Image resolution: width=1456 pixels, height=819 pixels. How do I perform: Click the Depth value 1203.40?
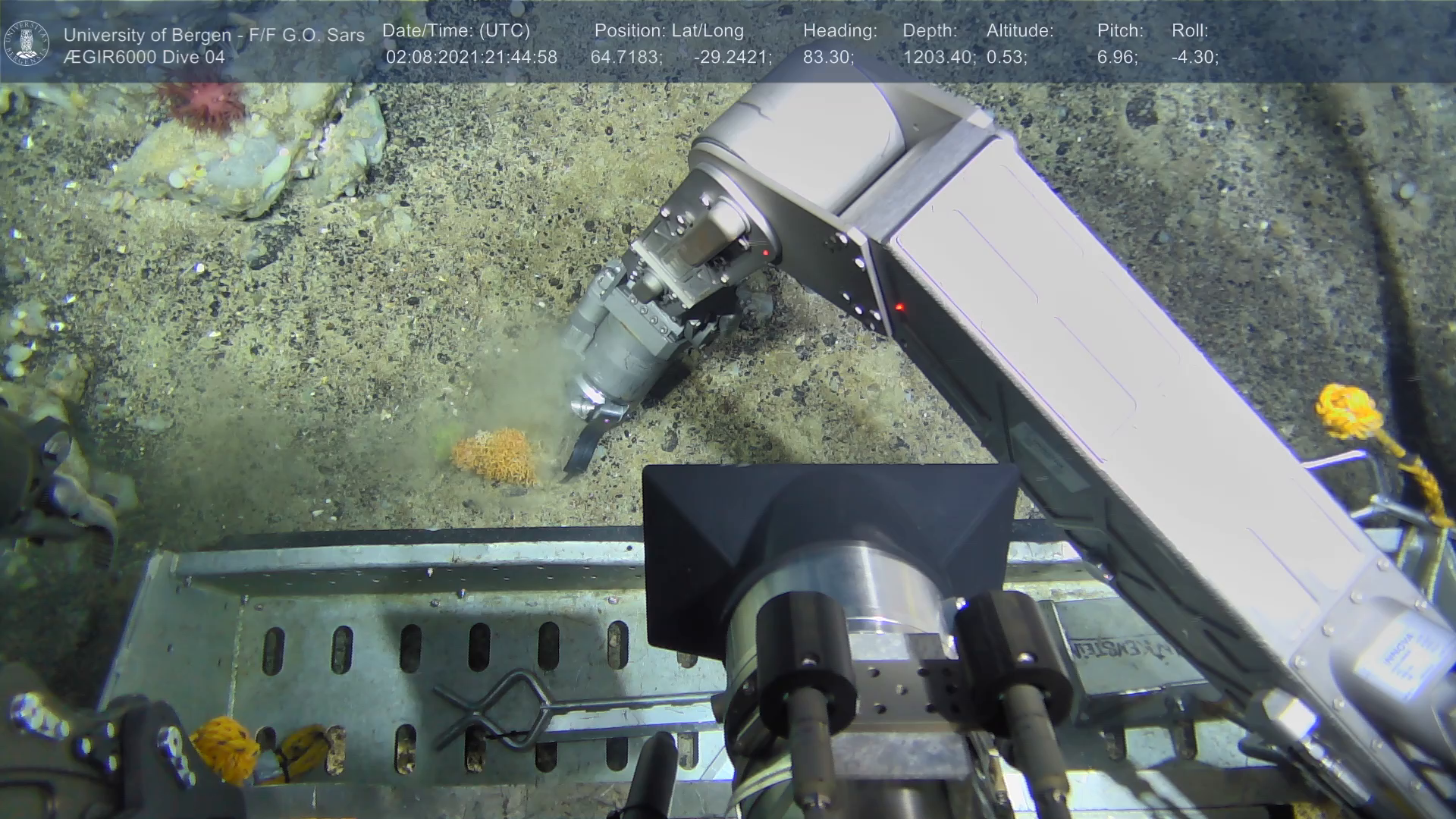coord(939,57)
